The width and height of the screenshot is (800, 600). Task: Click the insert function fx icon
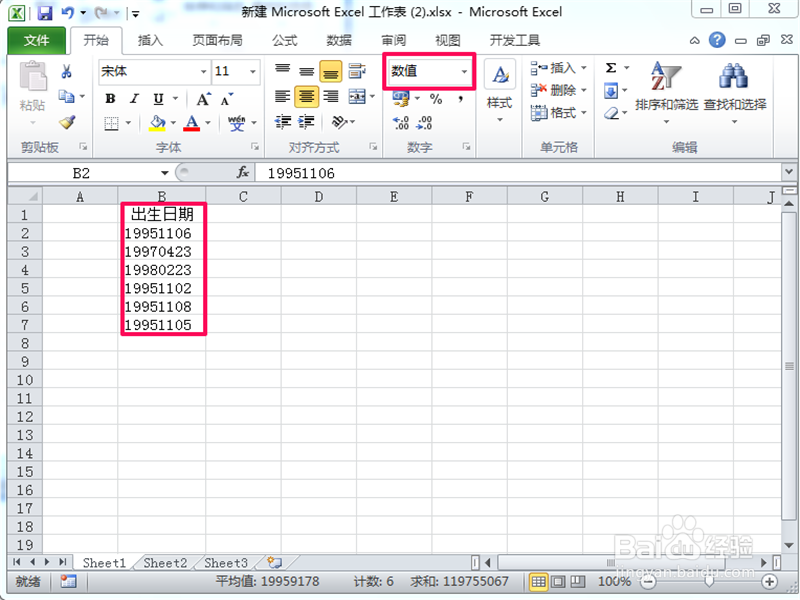(x=243, y=172)
